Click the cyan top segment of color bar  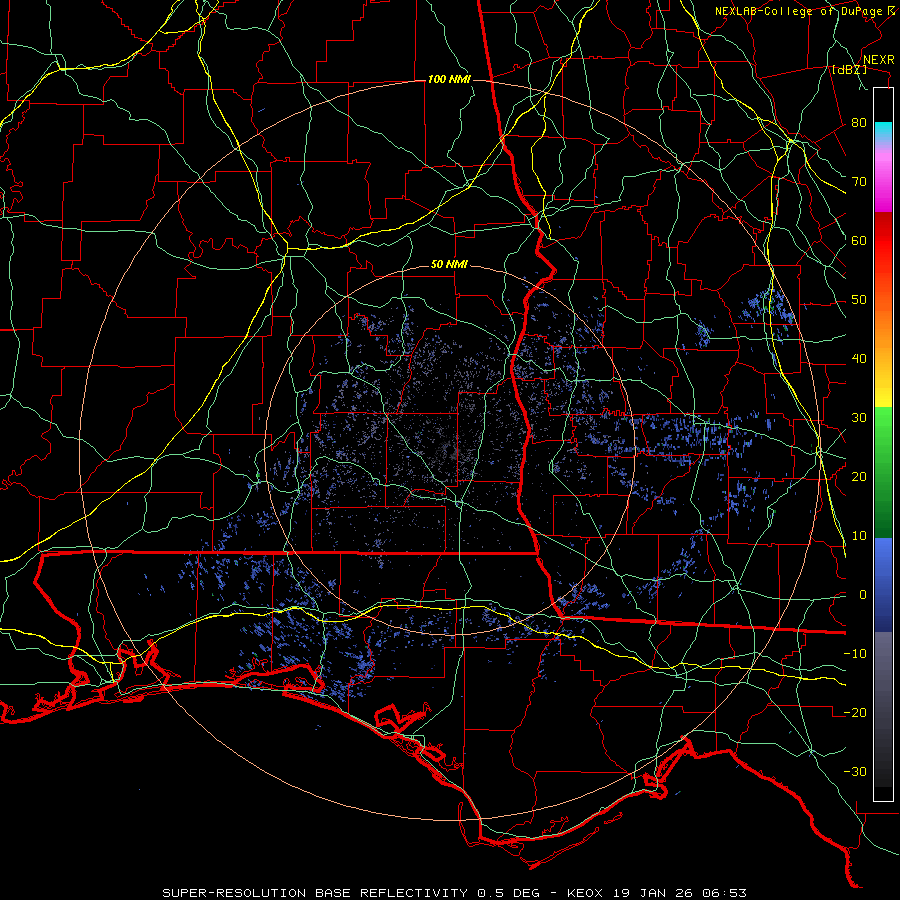[883, 132]
